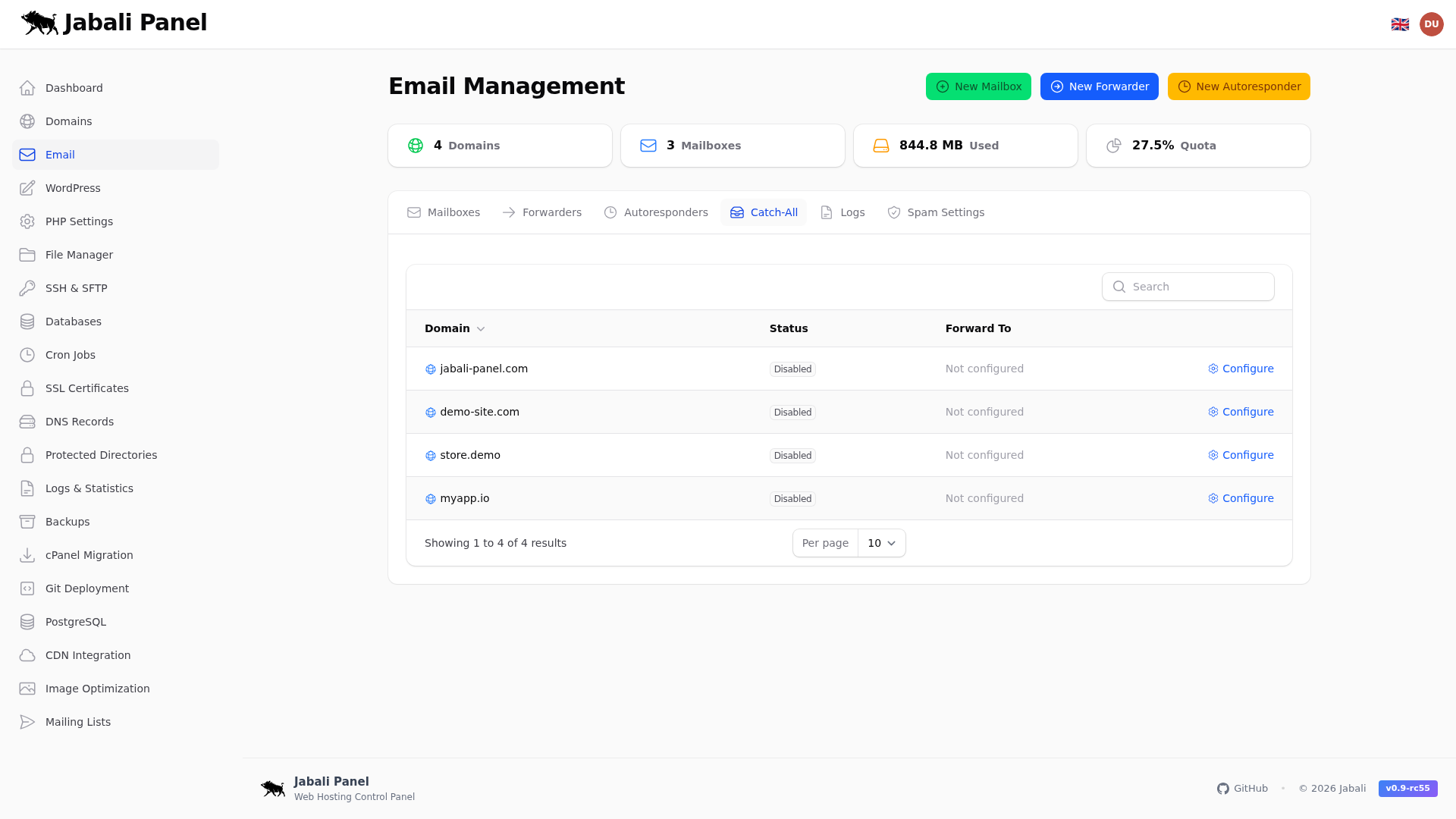The image size is (1456, 819).
Task: Click the cPanel Migration download icon
Action: pyautogui.click(x=27, y=555)
